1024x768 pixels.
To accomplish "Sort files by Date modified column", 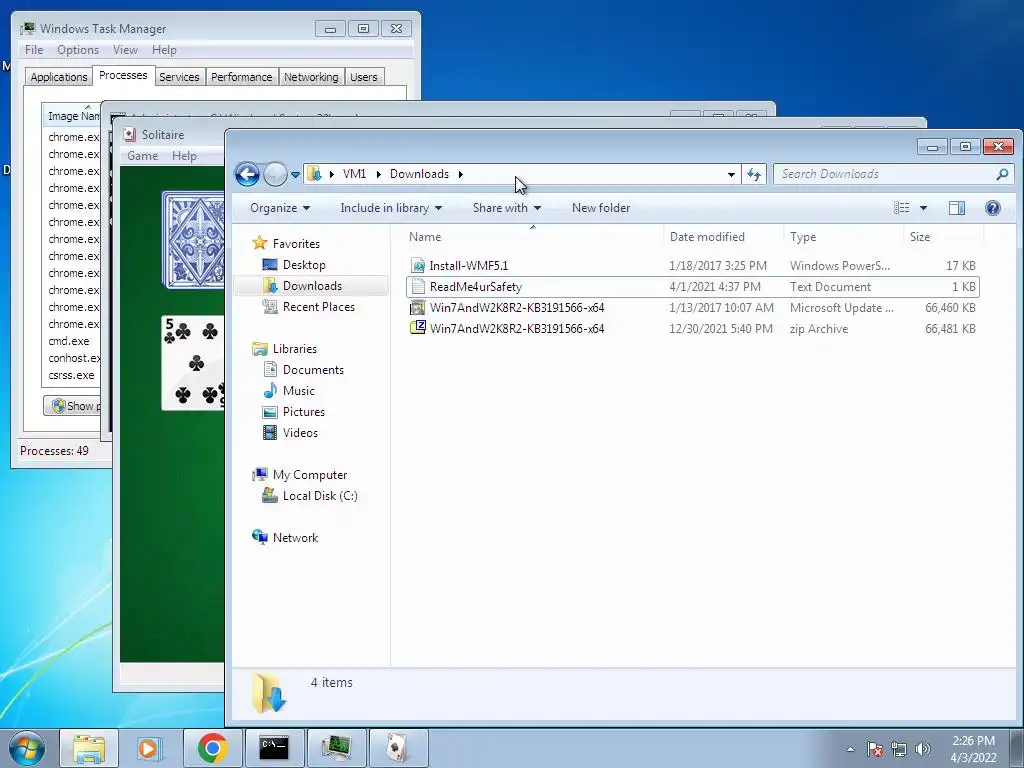I will coord(707,236).
